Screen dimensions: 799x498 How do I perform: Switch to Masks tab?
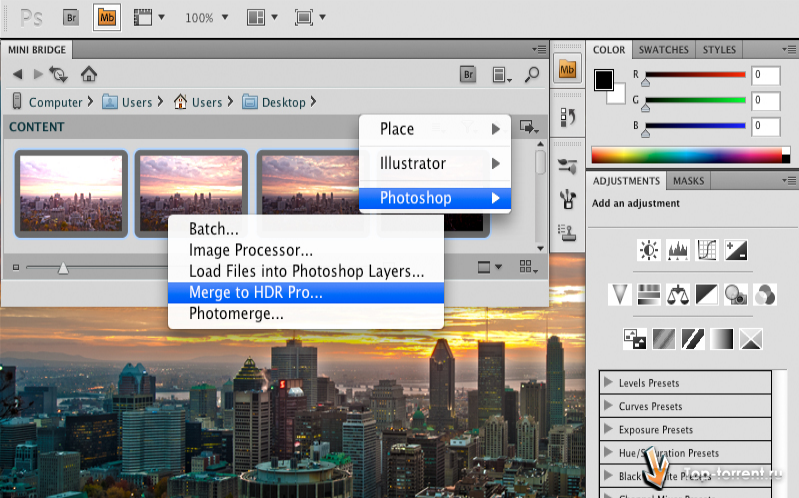688,181
